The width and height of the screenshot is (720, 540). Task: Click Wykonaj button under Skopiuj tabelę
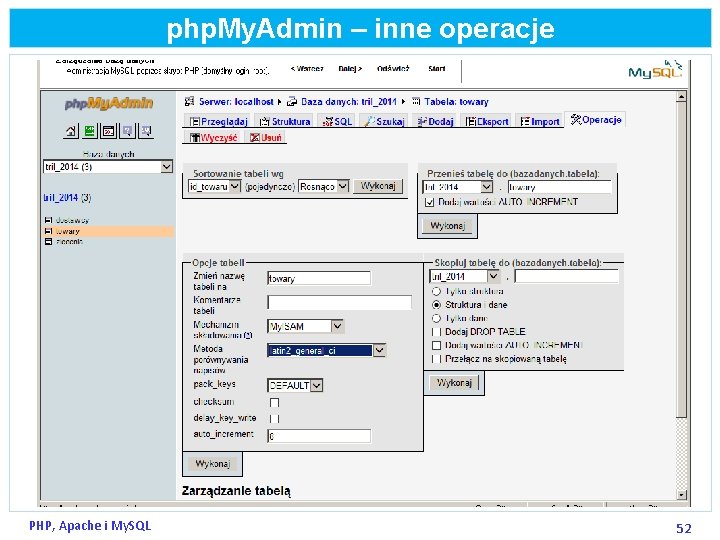tap(454, 382)
